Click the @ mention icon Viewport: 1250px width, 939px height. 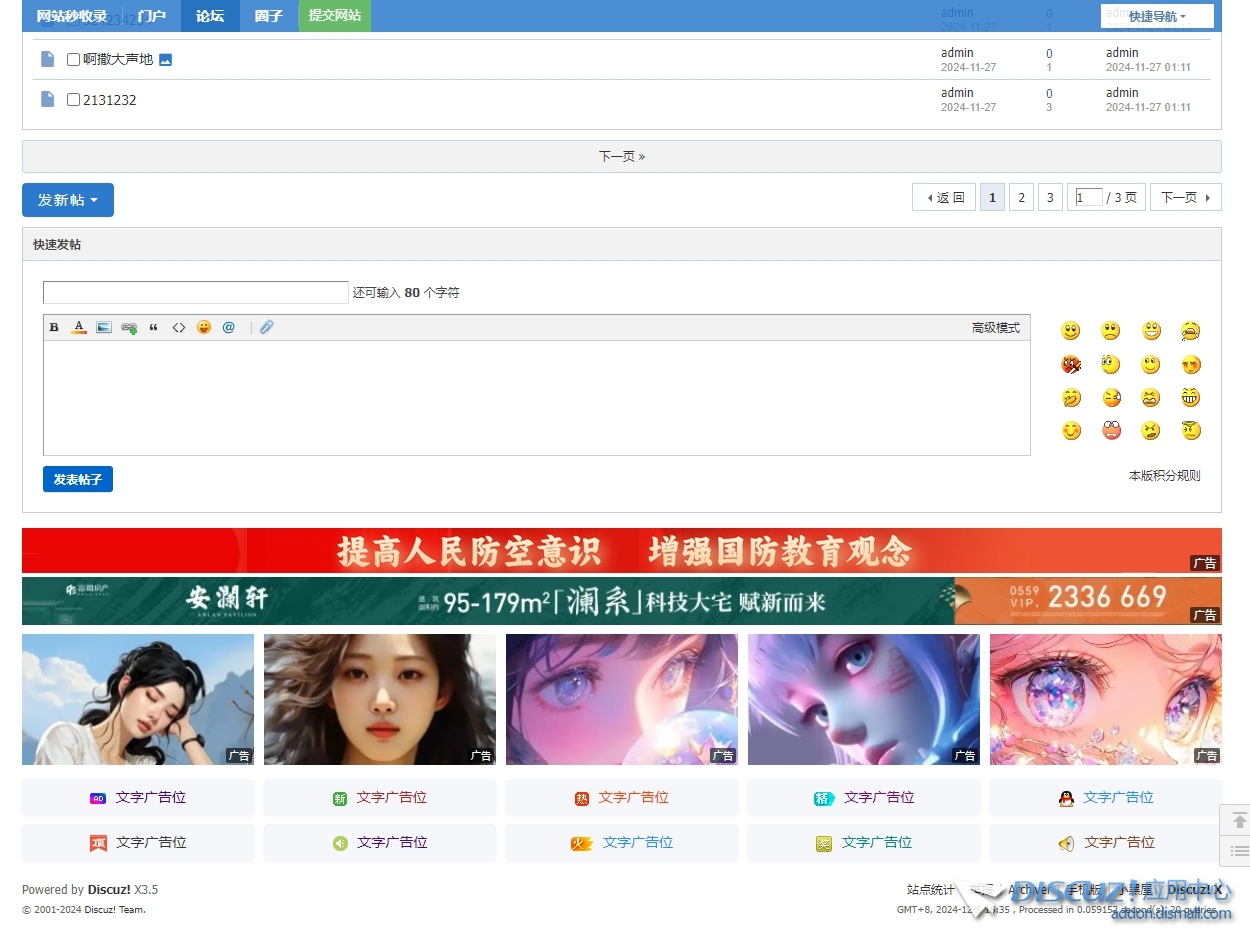[229, 328]
